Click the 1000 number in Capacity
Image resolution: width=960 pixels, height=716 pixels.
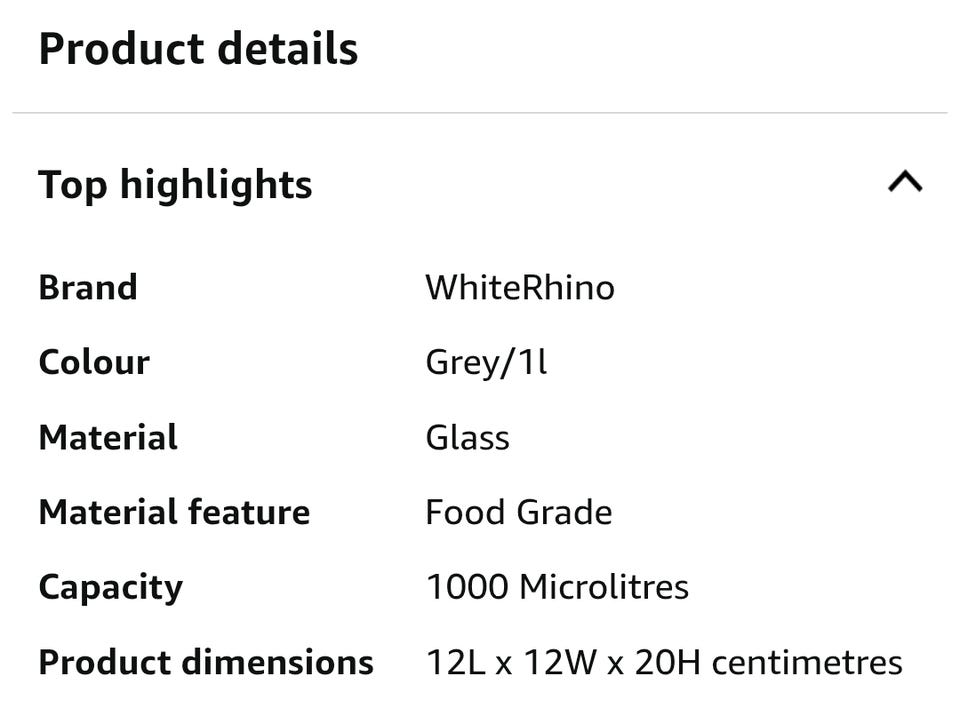click(x=467, y=587)
